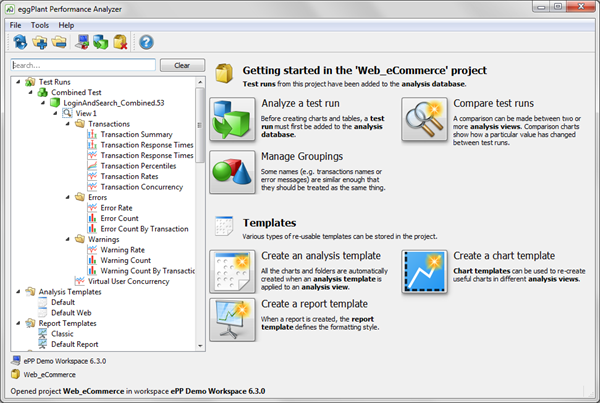Click the tree scrollbar down arrow
This screenshot has height=403, width=600.
pyautogui.click(x=200, y=346)
